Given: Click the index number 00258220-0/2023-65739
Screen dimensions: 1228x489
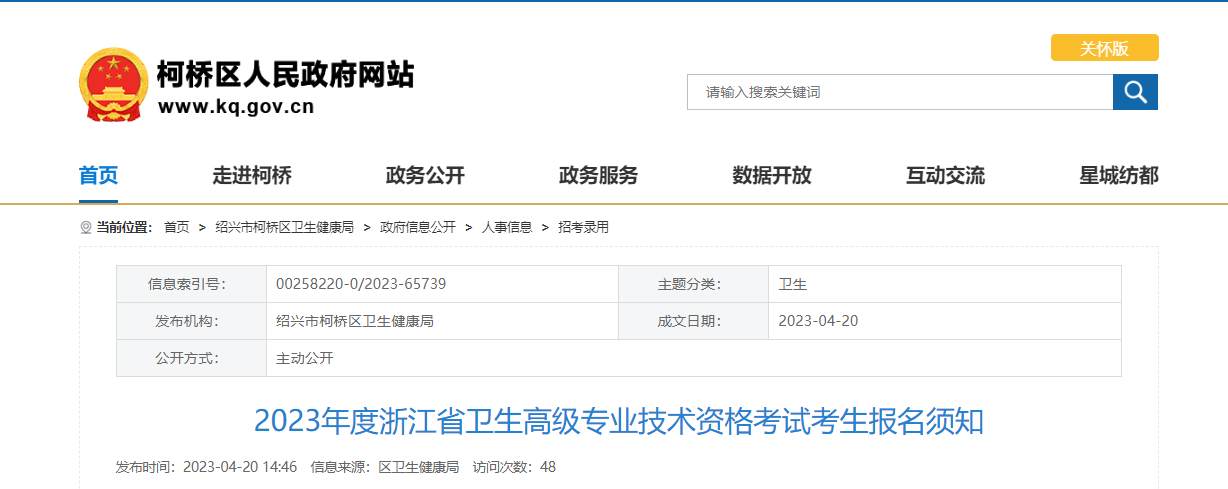Looking at the screenshot, I should point(361,284).
